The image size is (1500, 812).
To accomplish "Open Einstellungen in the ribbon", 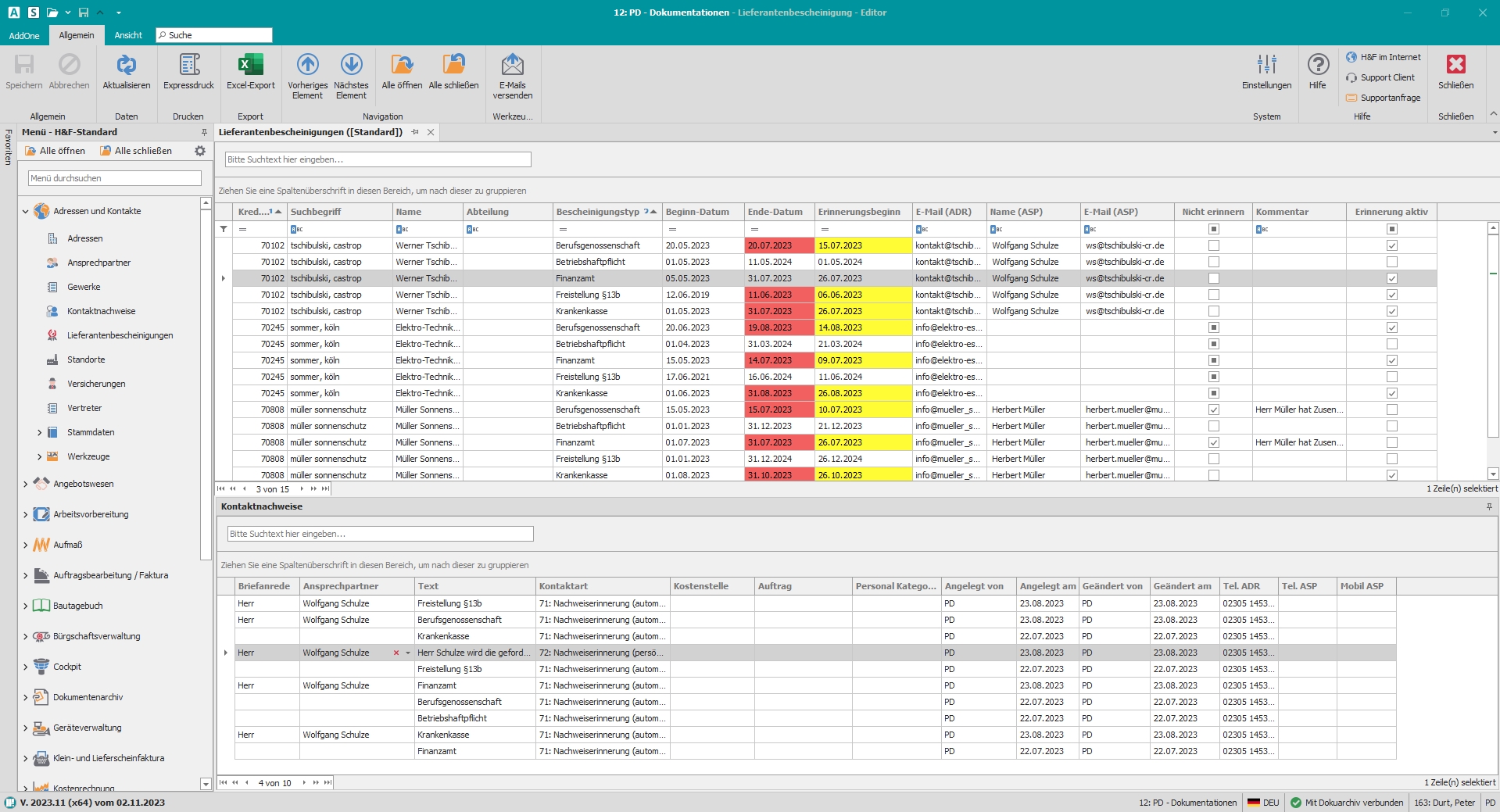I will 1266,66.
